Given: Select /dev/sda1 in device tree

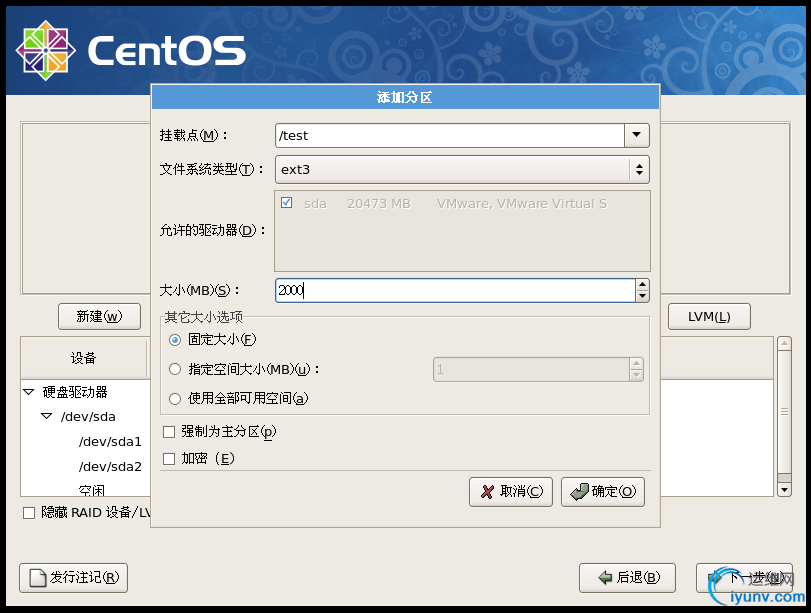Looking at the screenshot, I should click(110, 441).
